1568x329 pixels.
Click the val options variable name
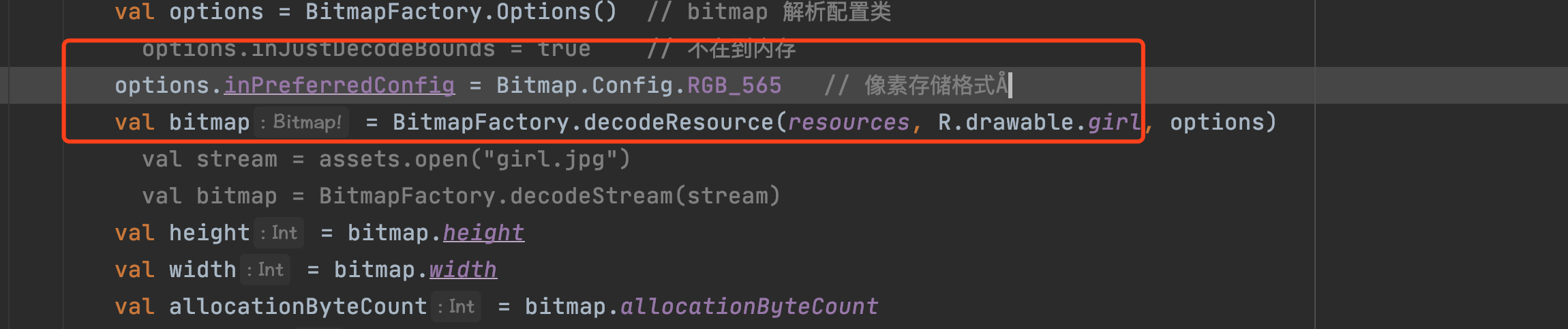pyautogui.click(x=216, y=12)
